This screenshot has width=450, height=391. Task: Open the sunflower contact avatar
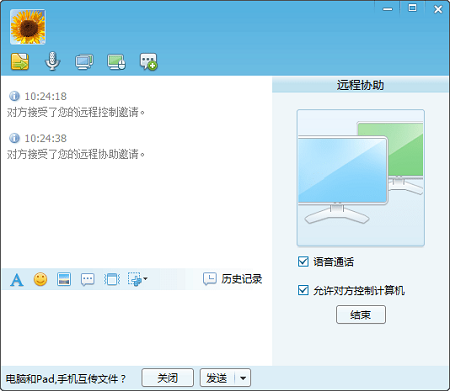point(28,27)
